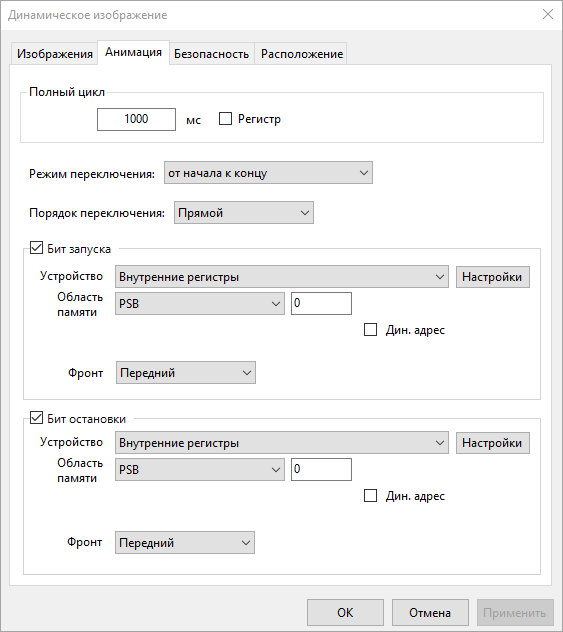Viewport: 563px width, 632px height.
Task: Uncheck the Бит остановки checkbox
Action: [36, 418]
